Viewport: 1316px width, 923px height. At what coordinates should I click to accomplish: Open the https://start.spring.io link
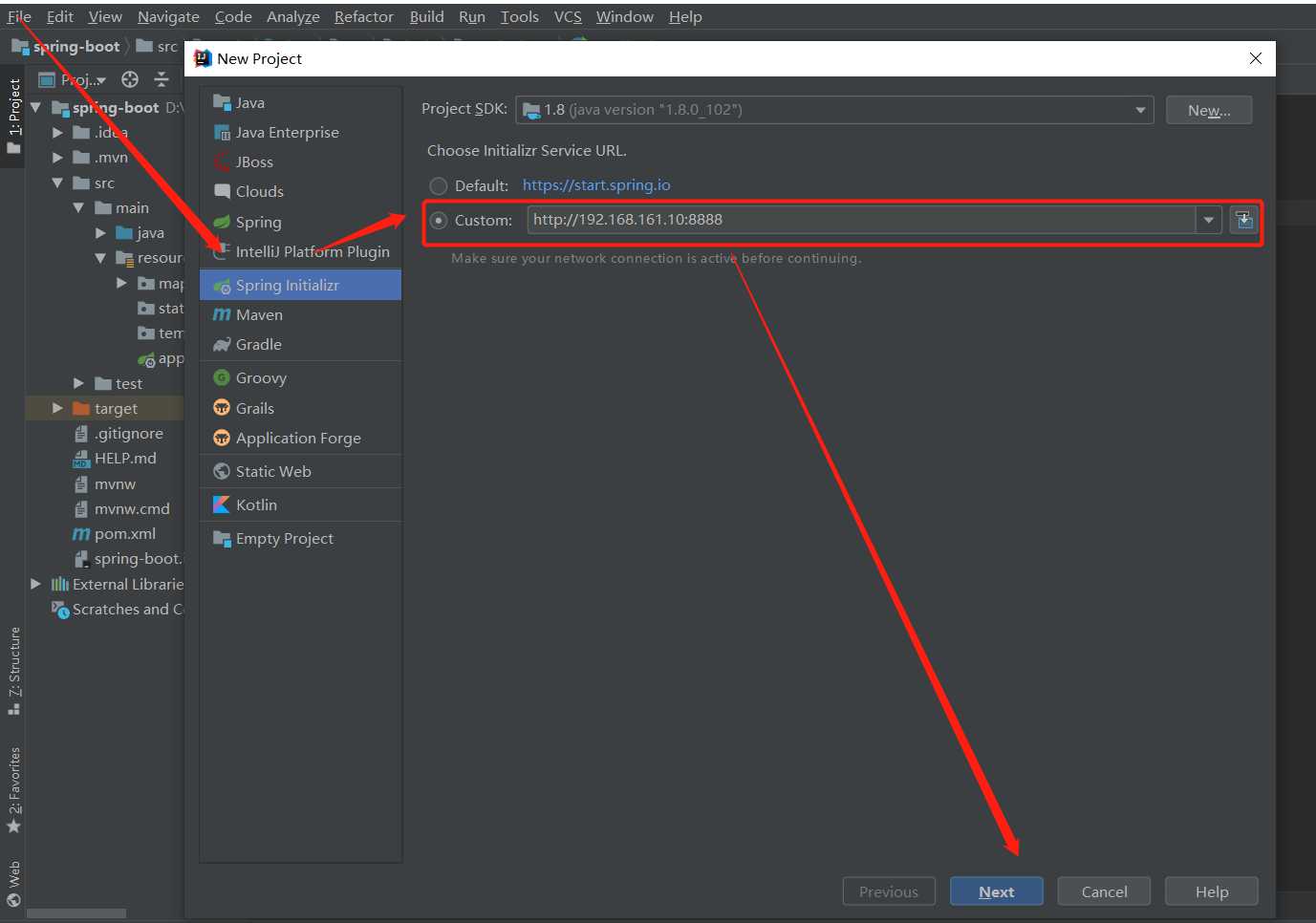pos(596,185)
